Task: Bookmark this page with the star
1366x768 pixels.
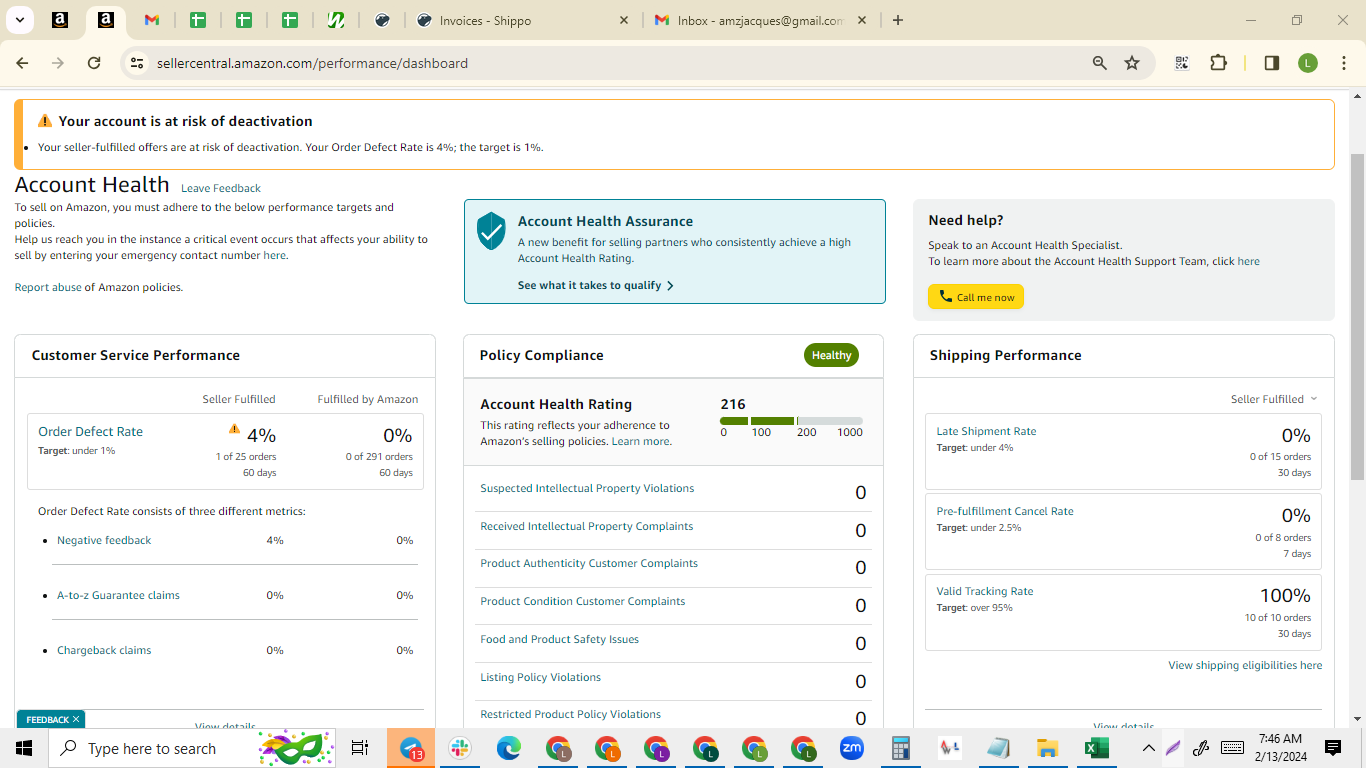Action: [x=1132, y=63]
